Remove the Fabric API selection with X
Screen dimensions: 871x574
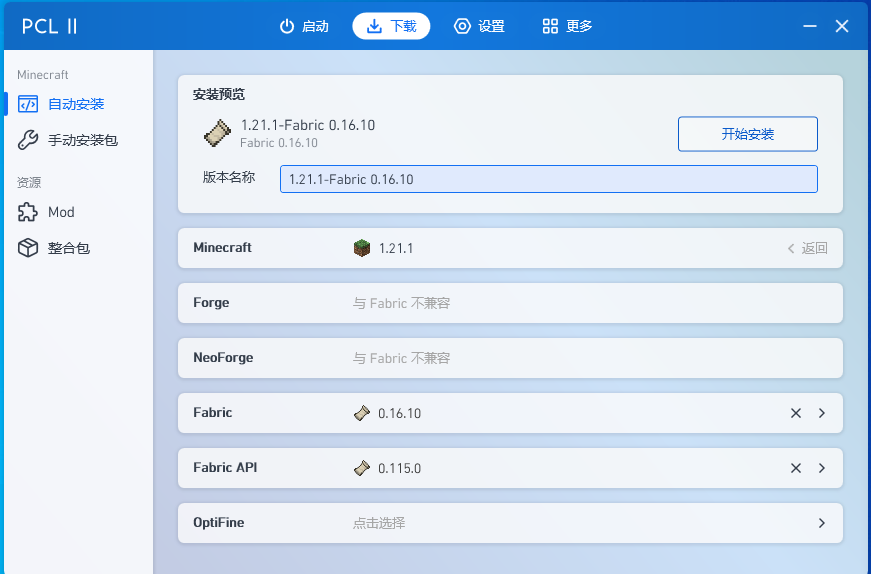click(796, 468)
